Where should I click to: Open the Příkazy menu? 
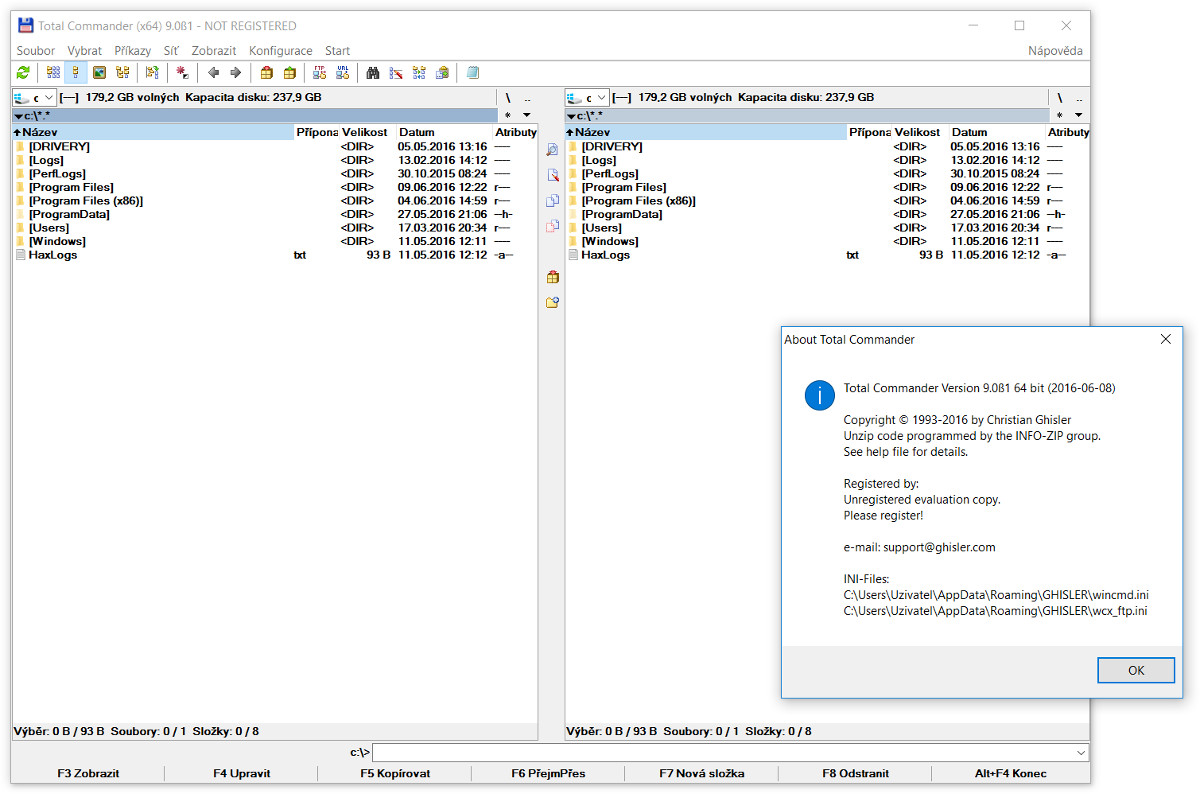pyautogui.click(x=133, y=51)
